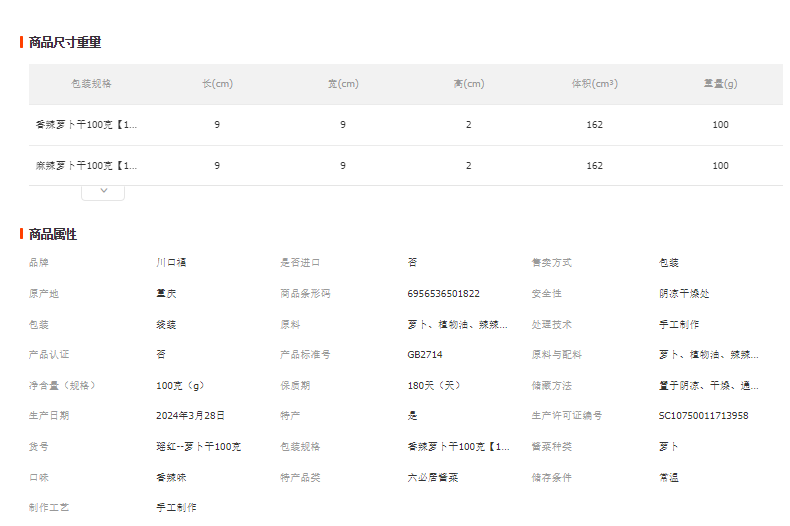Click the shelf life value 180天
This screenshot has height=526, width=790.
point(435,386)
